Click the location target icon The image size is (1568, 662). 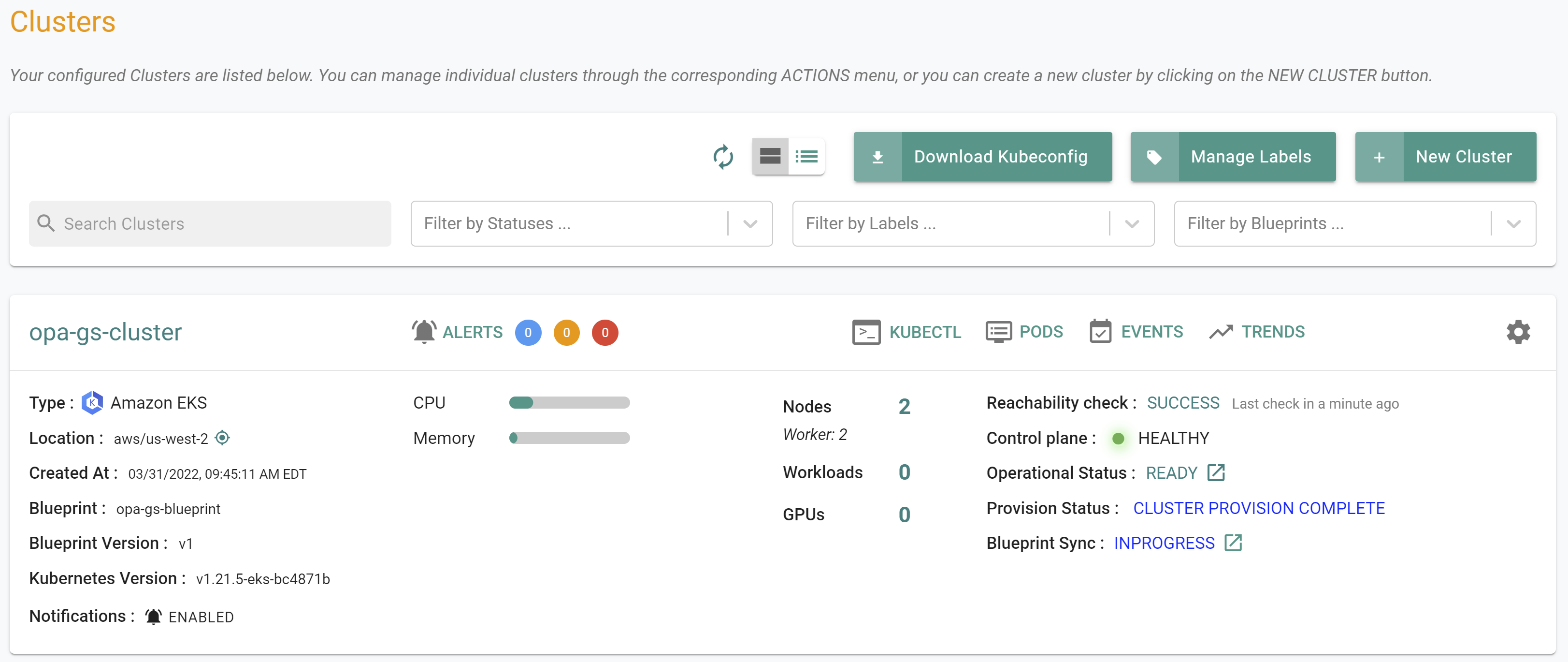click(x=223, y=438)
